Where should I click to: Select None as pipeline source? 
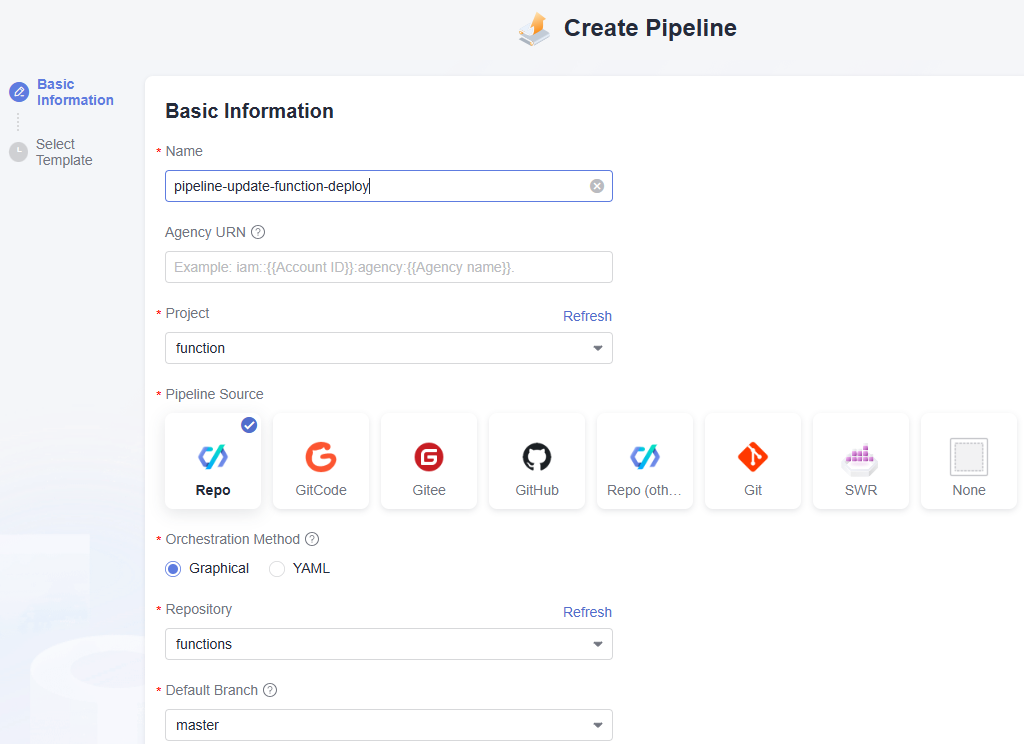pyautogui.click(x=968, y=462)
